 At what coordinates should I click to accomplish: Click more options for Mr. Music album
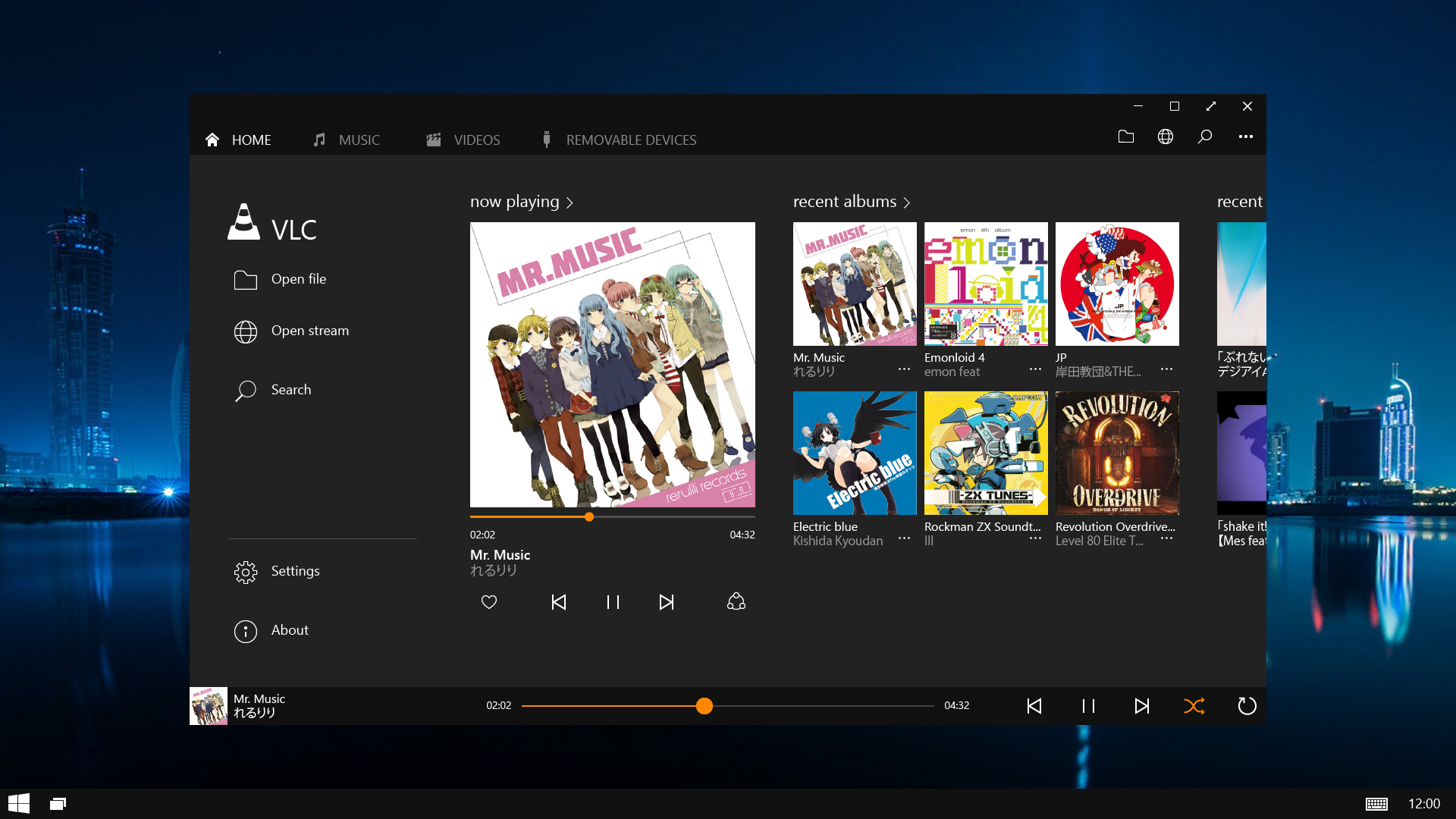click(904, 371)
